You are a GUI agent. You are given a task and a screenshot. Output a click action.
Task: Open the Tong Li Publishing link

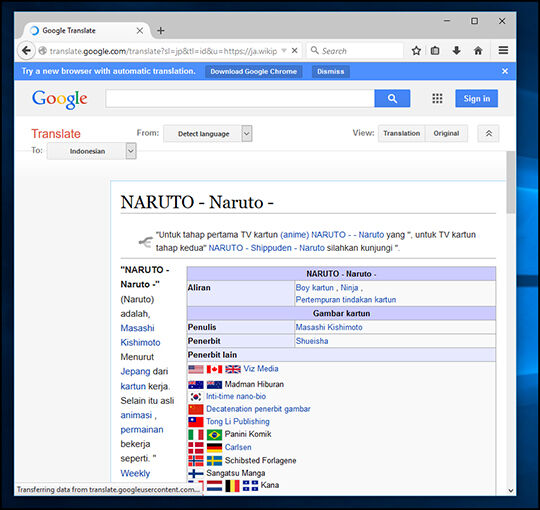coord(238,421)
